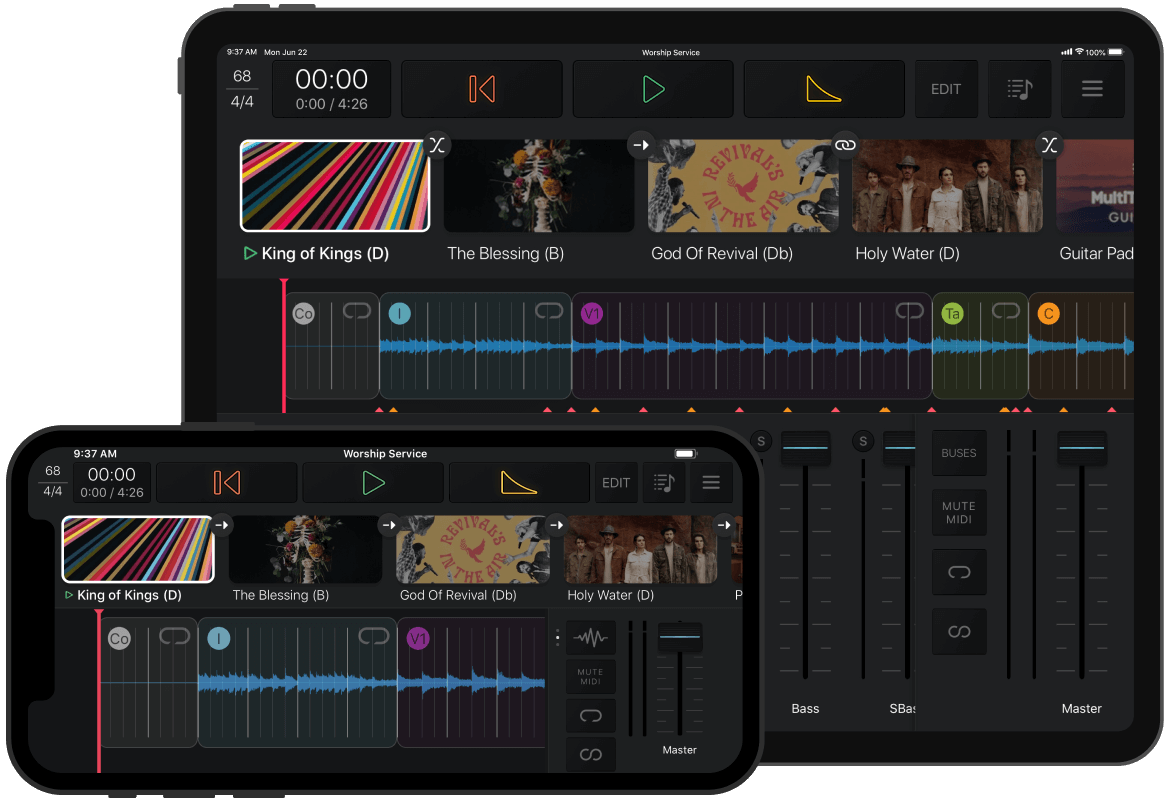Open the hamburger menu icon
This screenshot has width=1170, height=800.
click(x=1092, y=89)
